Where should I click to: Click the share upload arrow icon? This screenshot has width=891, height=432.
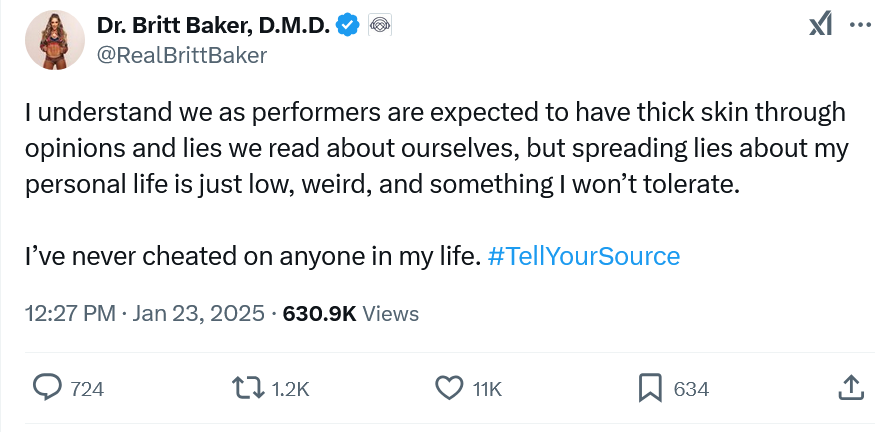851,389
